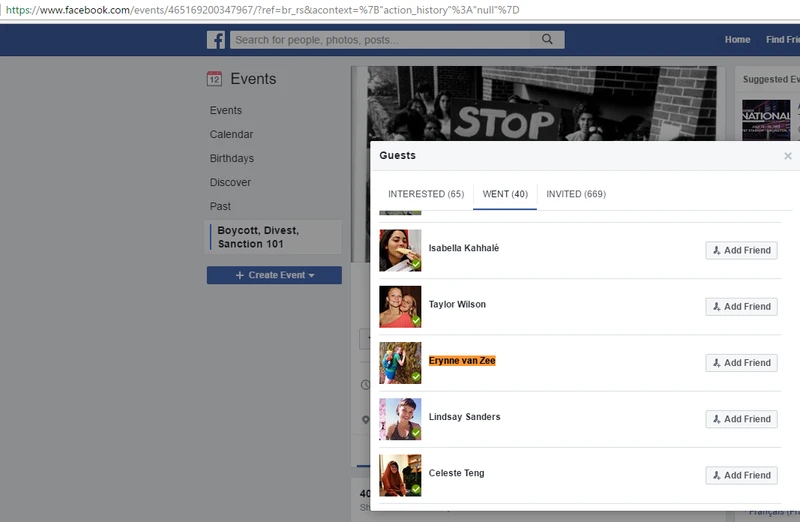Open Isabella Kahhalé's profile photo
Screen dimensions: 800x522
tap(400, 251)
